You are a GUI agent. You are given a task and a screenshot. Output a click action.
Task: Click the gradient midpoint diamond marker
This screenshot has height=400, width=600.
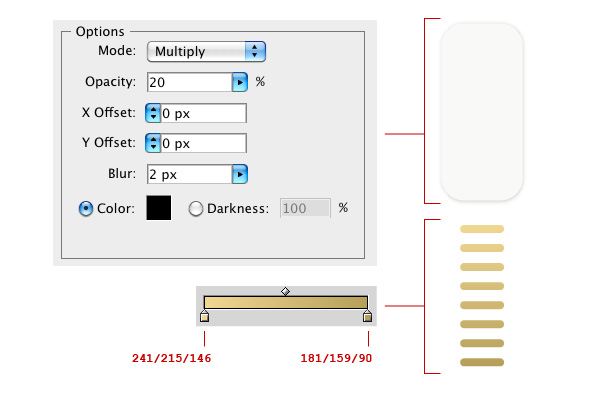pos(285,292)
